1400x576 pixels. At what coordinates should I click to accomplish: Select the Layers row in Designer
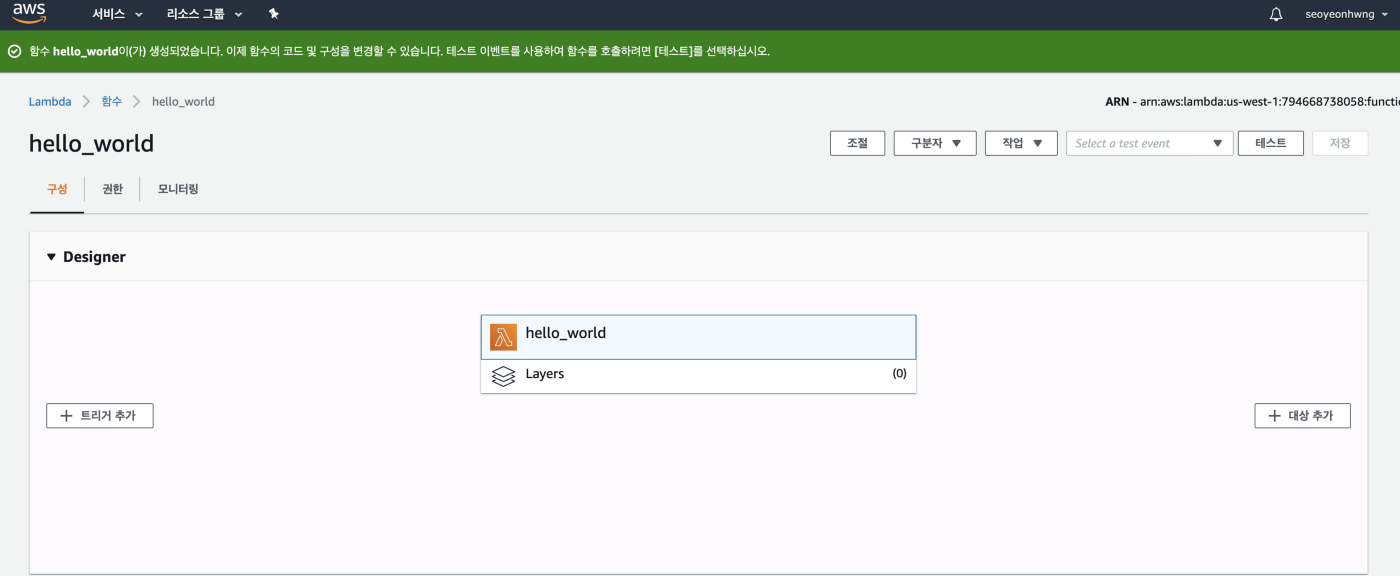698,376
